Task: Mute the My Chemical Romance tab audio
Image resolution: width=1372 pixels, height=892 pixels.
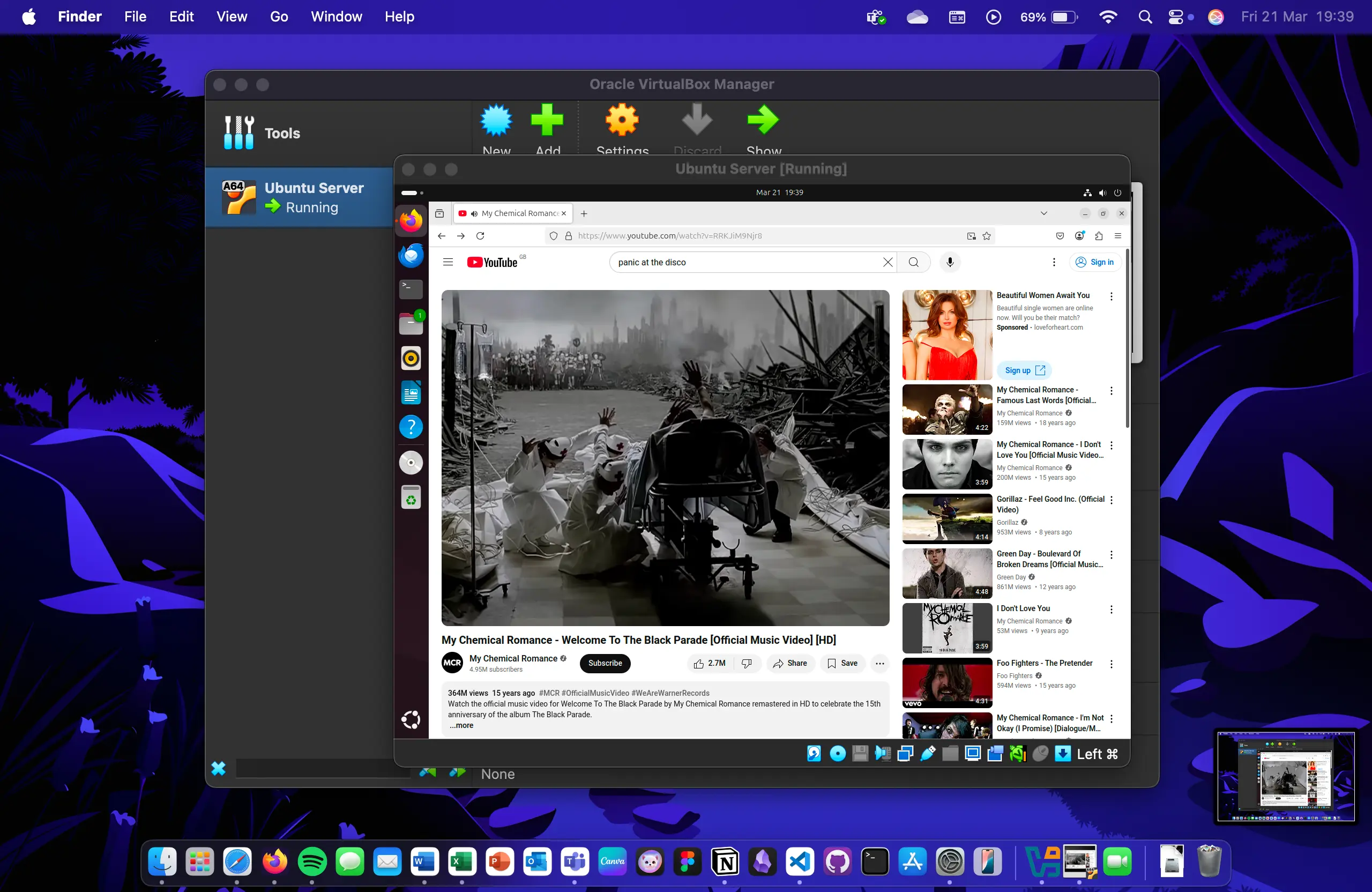Action: 474,213
